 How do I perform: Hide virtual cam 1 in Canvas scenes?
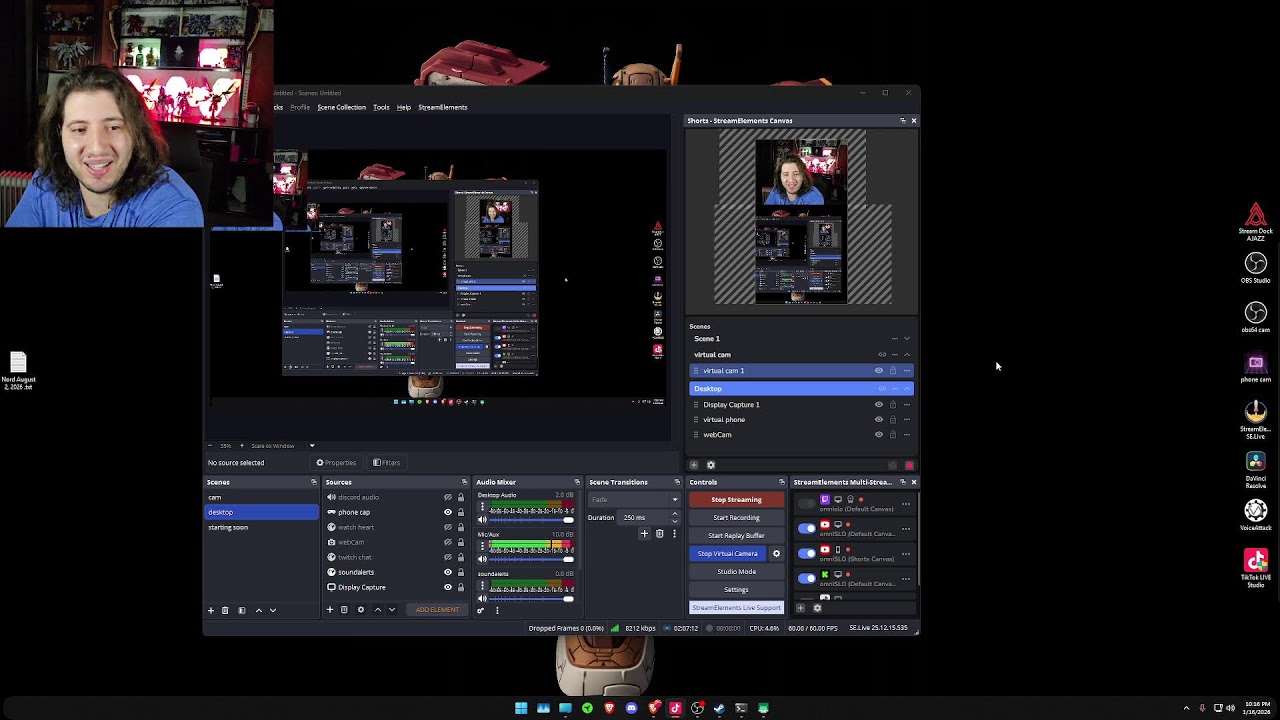tap(879, 371)
